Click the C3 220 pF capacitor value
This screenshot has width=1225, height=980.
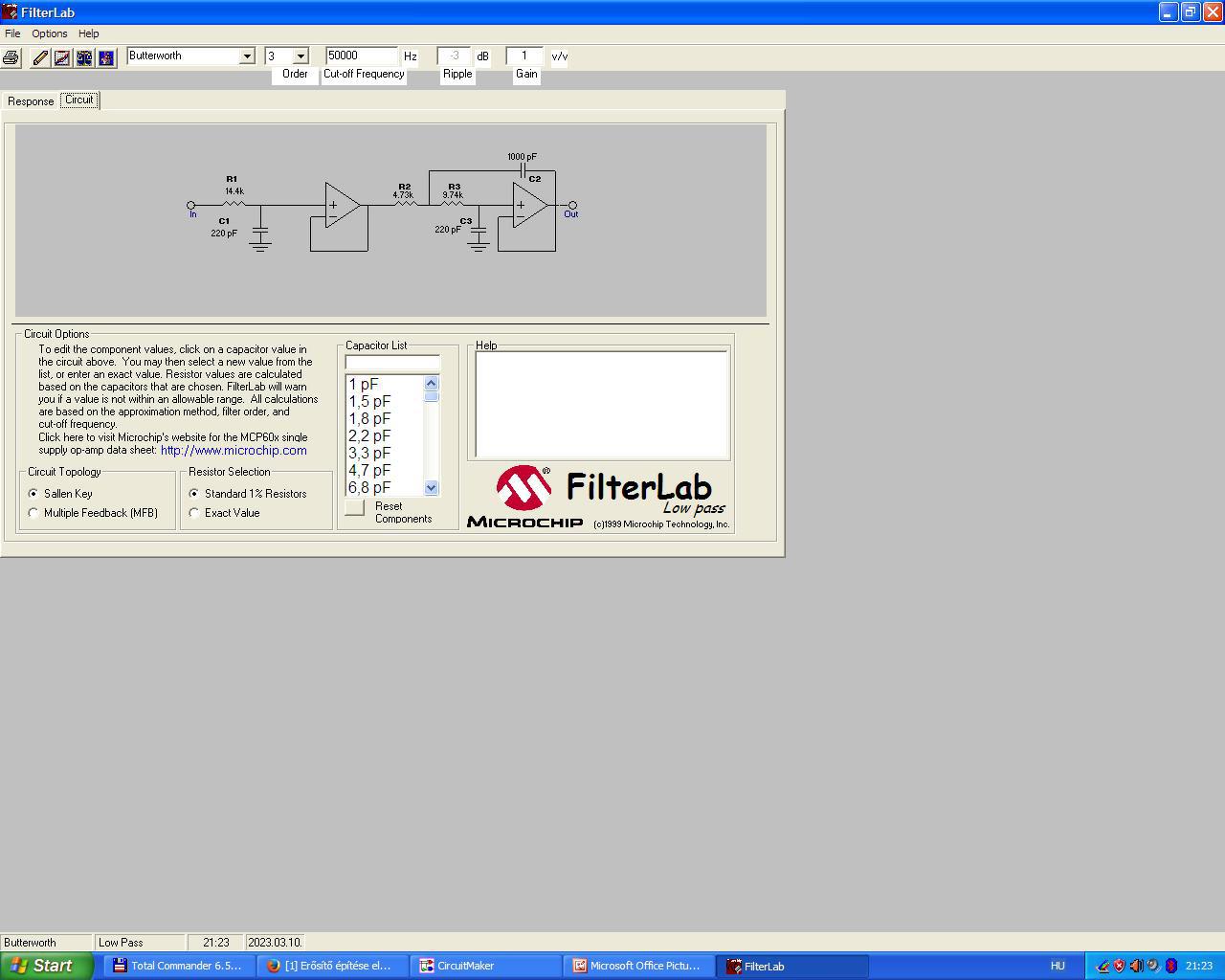(x=448, y=230)
